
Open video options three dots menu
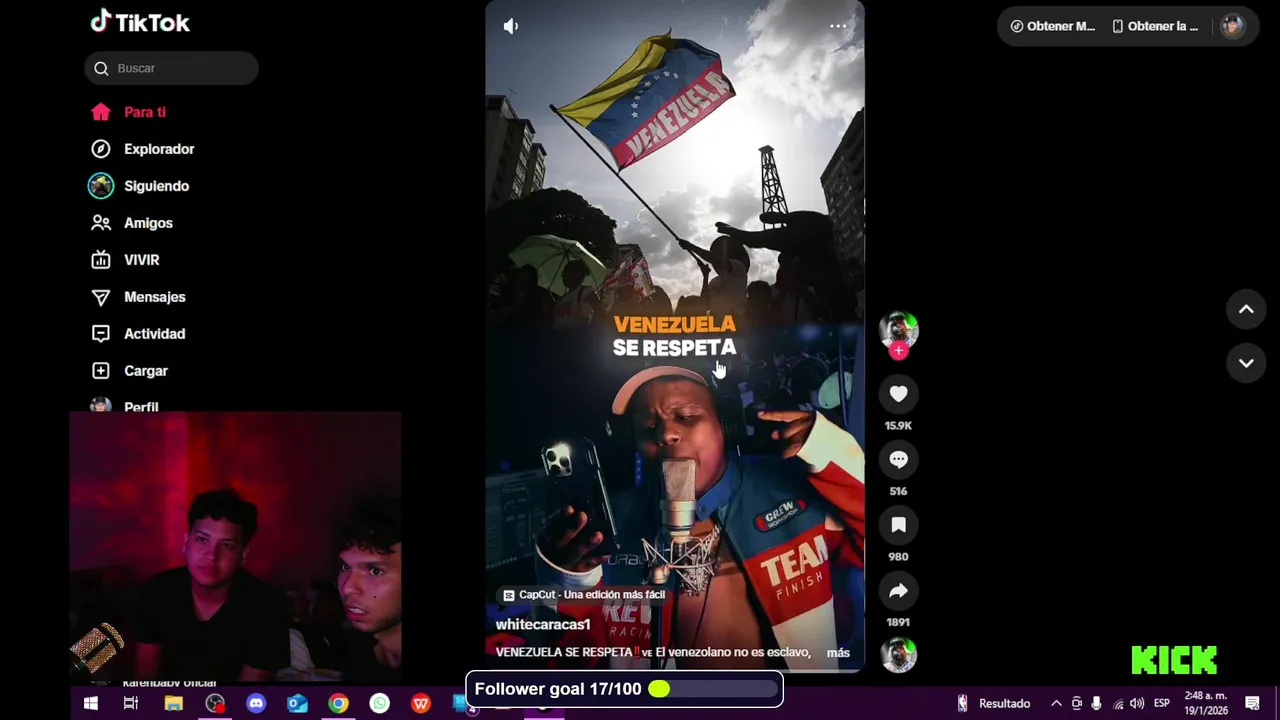point(838,26)
